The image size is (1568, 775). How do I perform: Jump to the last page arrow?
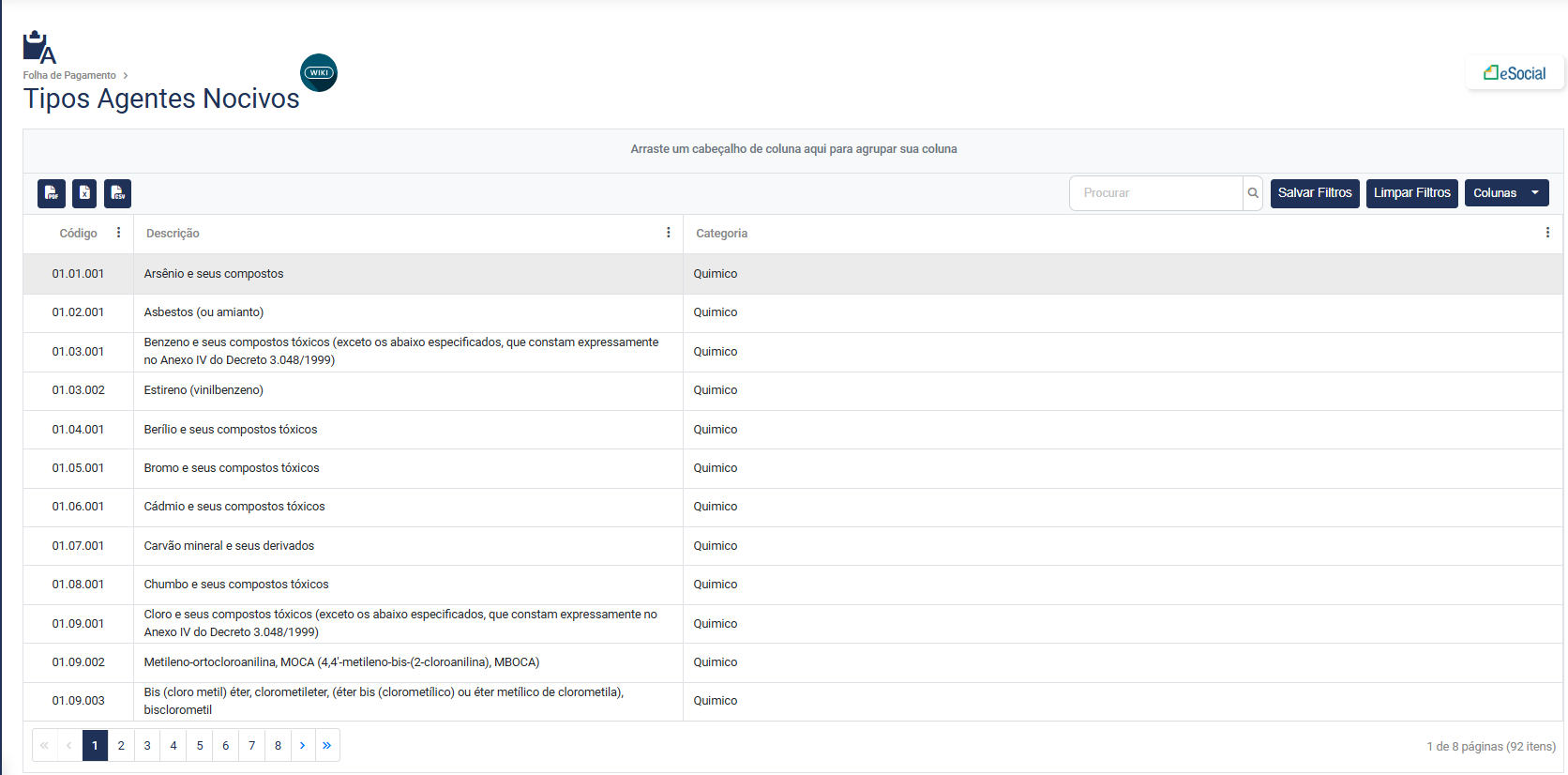click(x=327, y=746)
